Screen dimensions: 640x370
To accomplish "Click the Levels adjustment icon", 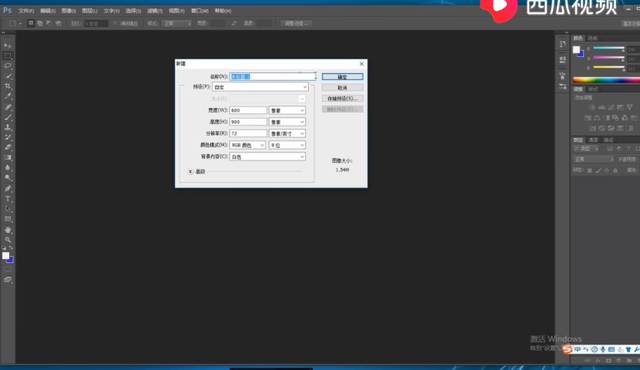I will point(602,108).
